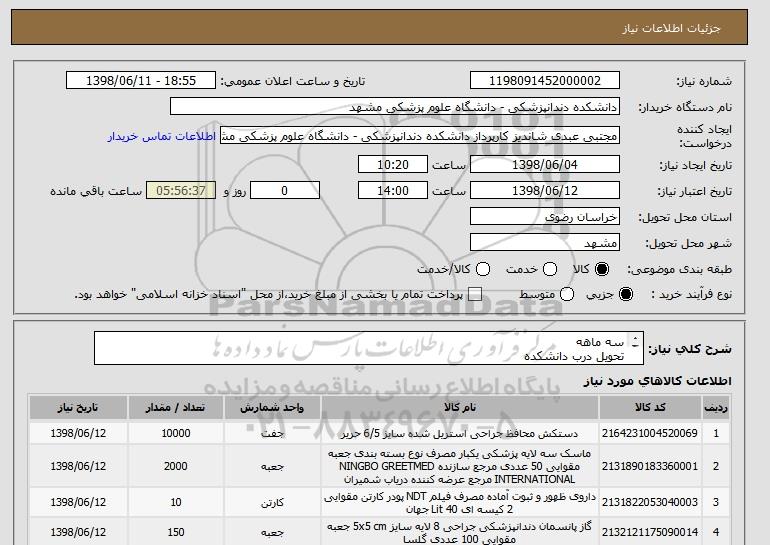Click the need number field 1198091452000002
This screenshot has height=545, width=770.
545,81
